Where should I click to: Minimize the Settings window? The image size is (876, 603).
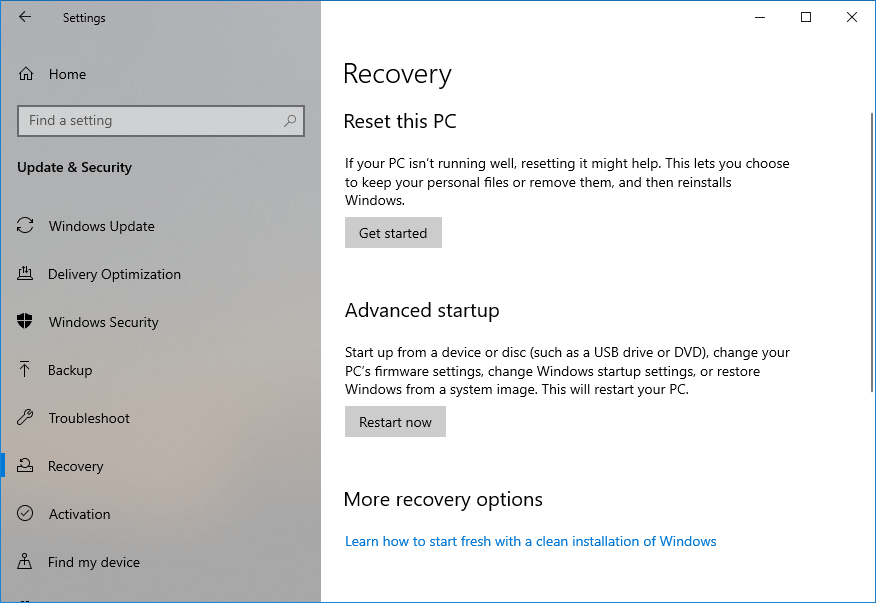pos(760,17)
